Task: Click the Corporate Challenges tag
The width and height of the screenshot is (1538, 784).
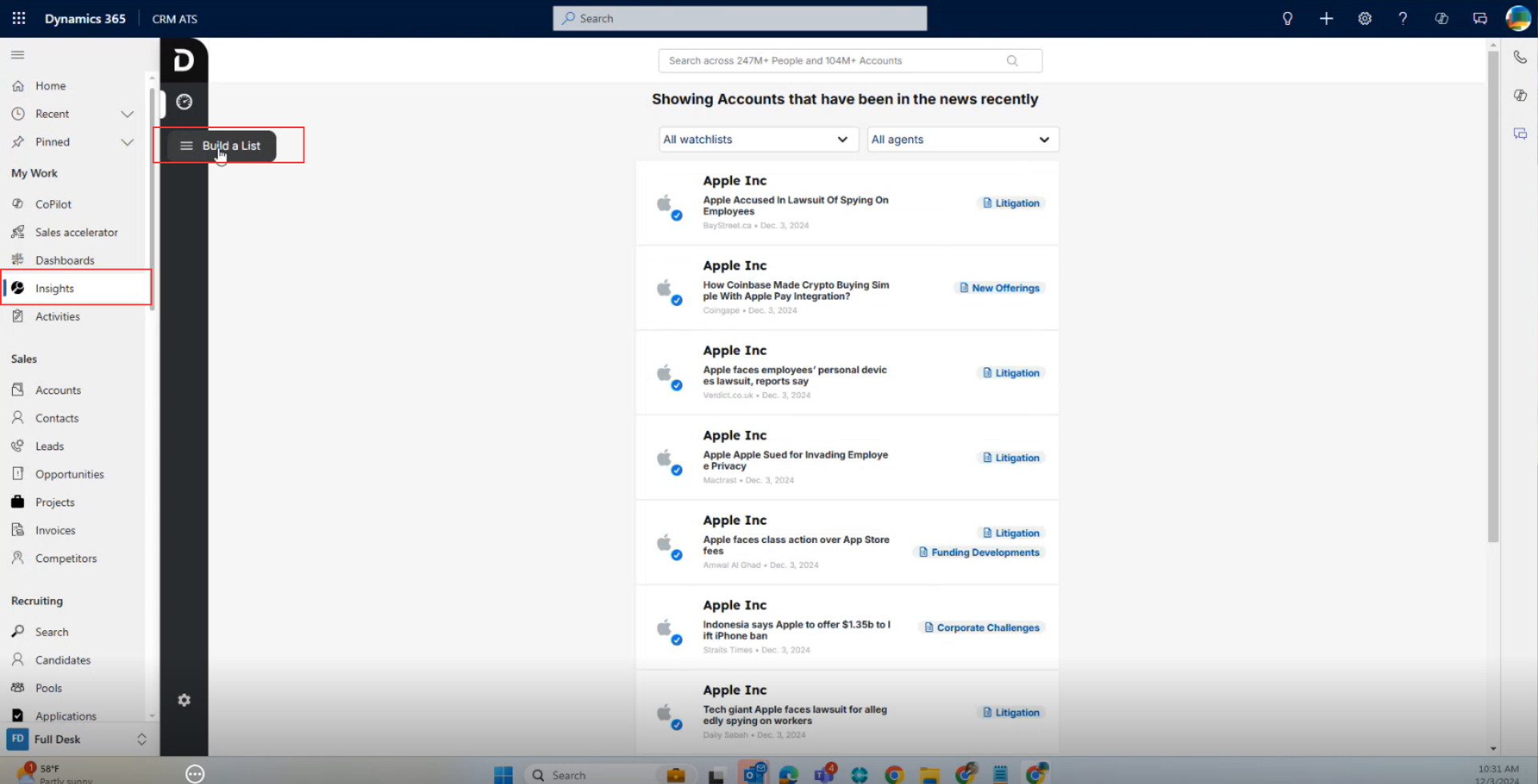Action: (x=982, y=628)
